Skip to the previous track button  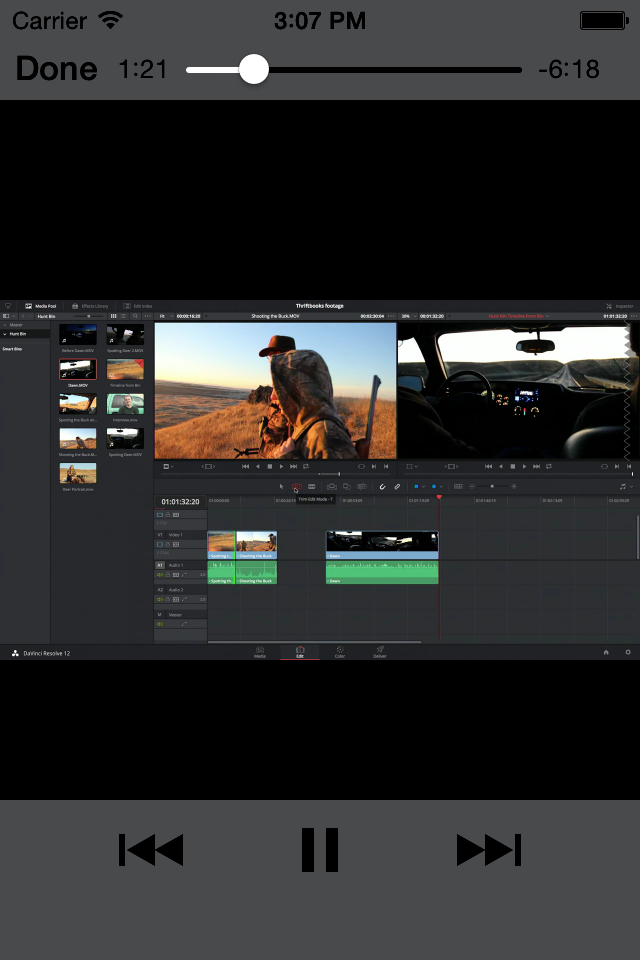click(x=151, y=850)
